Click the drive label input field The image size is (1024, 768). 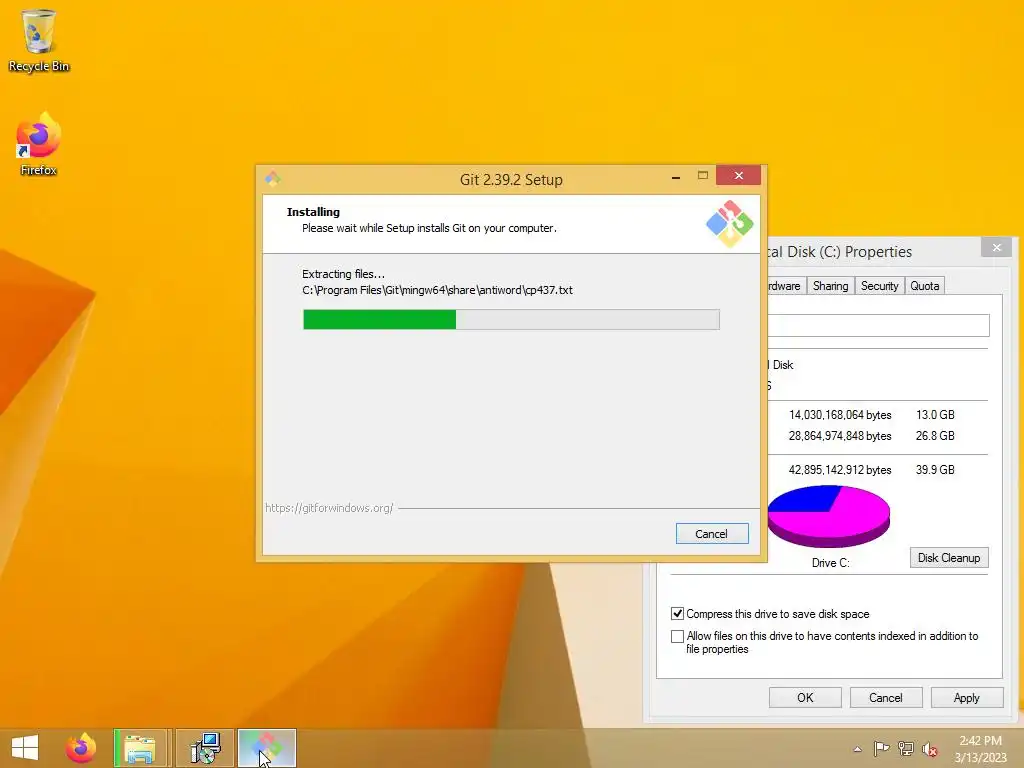click(x=878, y=325)
